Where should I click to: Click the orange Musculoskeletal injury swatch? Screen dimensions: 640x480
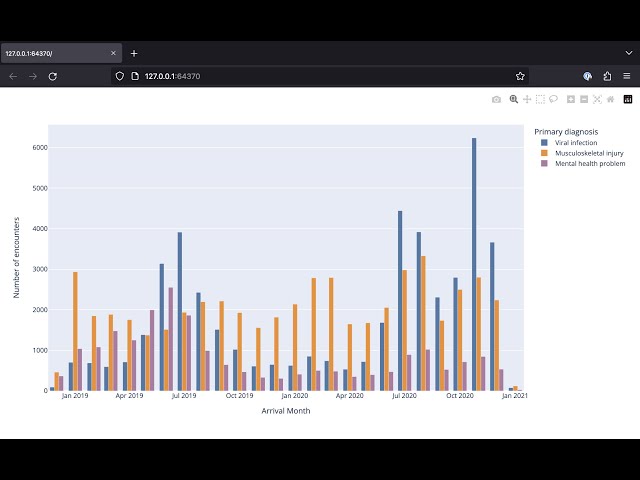point(544,153)
